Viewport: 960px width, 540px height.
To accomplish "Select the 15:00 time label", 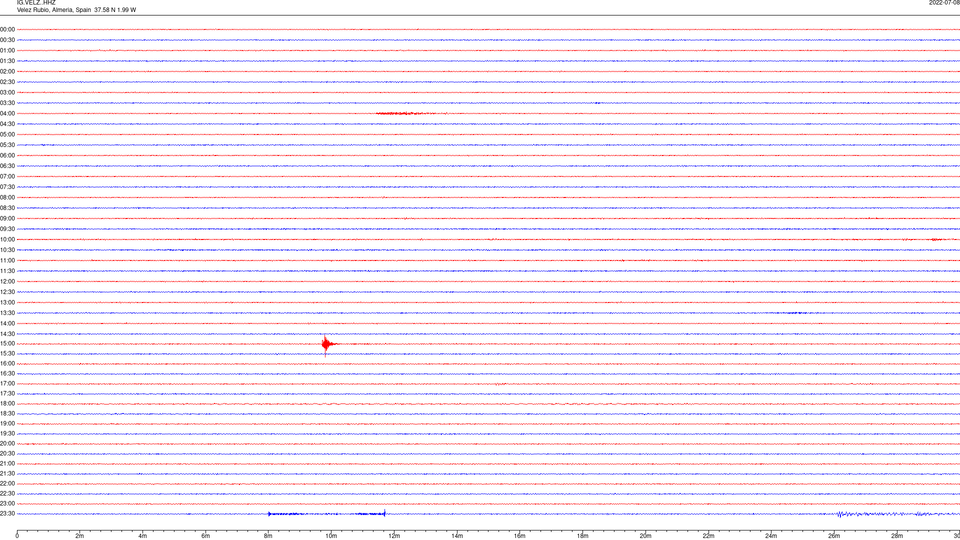I will (7, 343).
